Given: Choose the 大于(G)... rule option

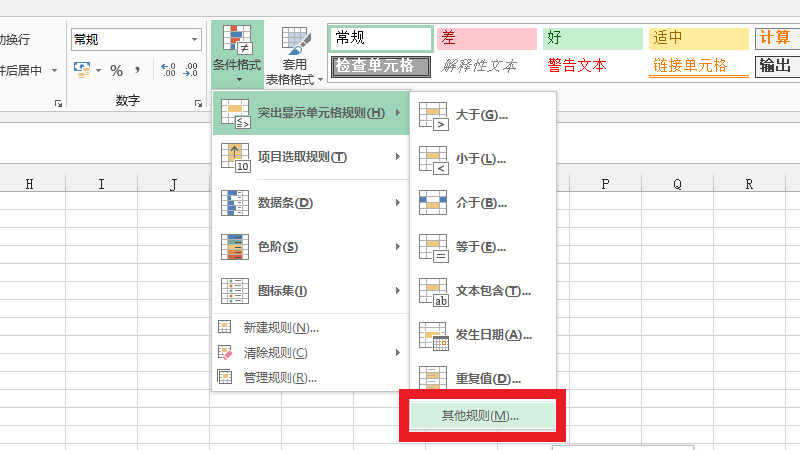Looking at the screenshot, I should click(482, 115).
